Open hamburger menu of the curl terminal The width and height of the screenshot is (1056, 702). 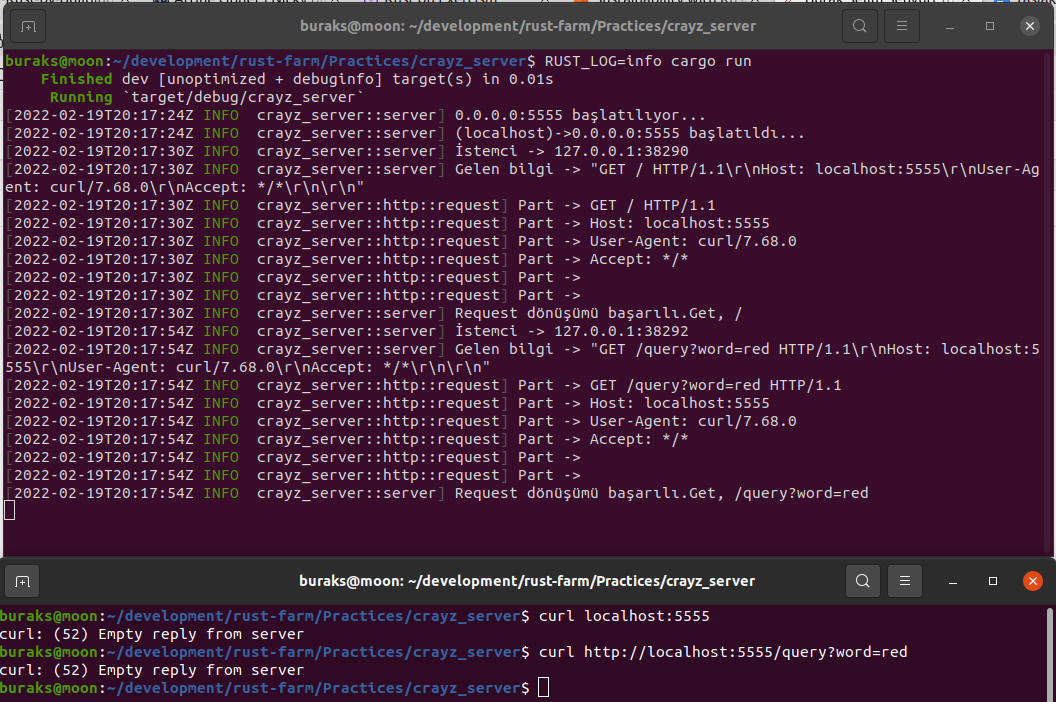pos(906,580)
